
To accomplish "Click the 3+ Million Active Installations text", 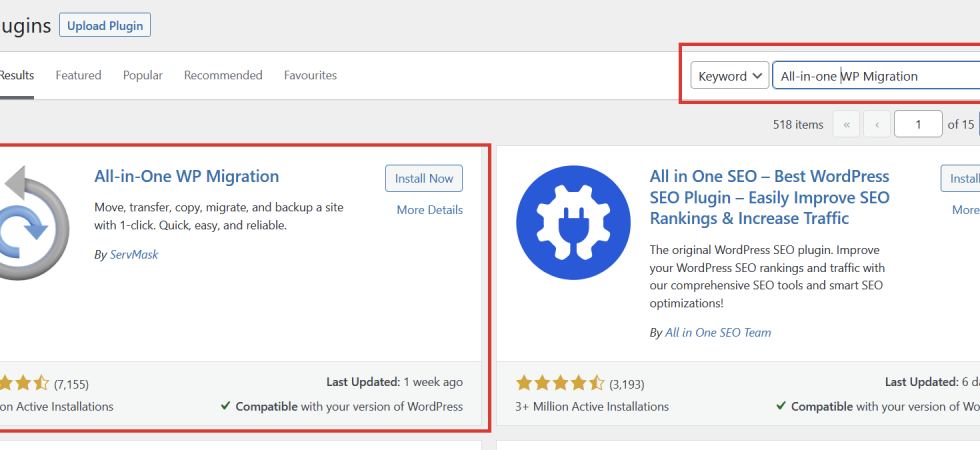I will (x=592, y=406).
